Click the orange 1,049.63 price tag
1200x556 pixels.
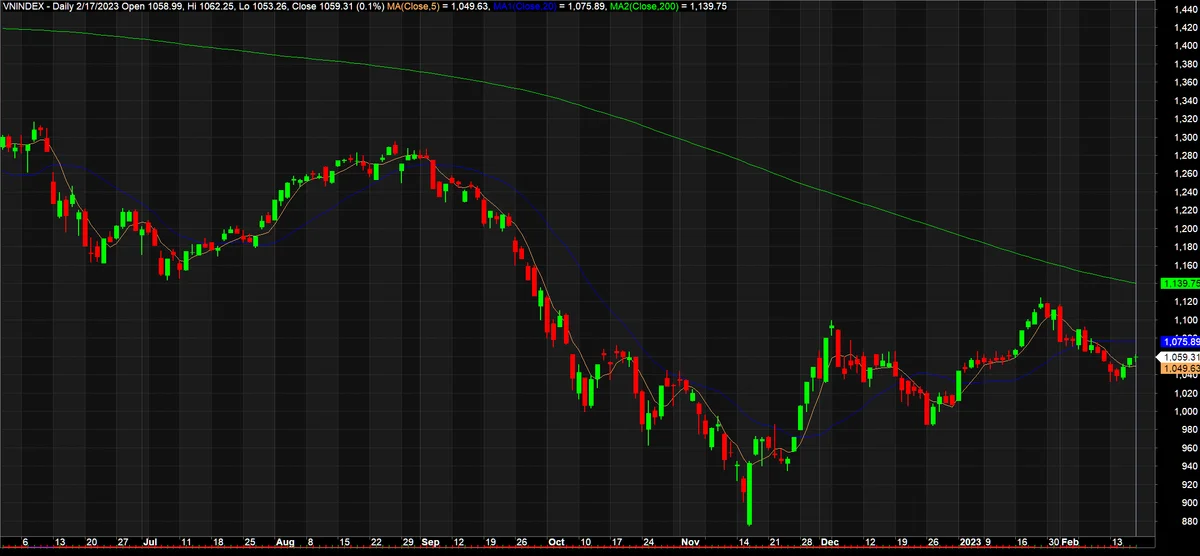pos(1178,368)
